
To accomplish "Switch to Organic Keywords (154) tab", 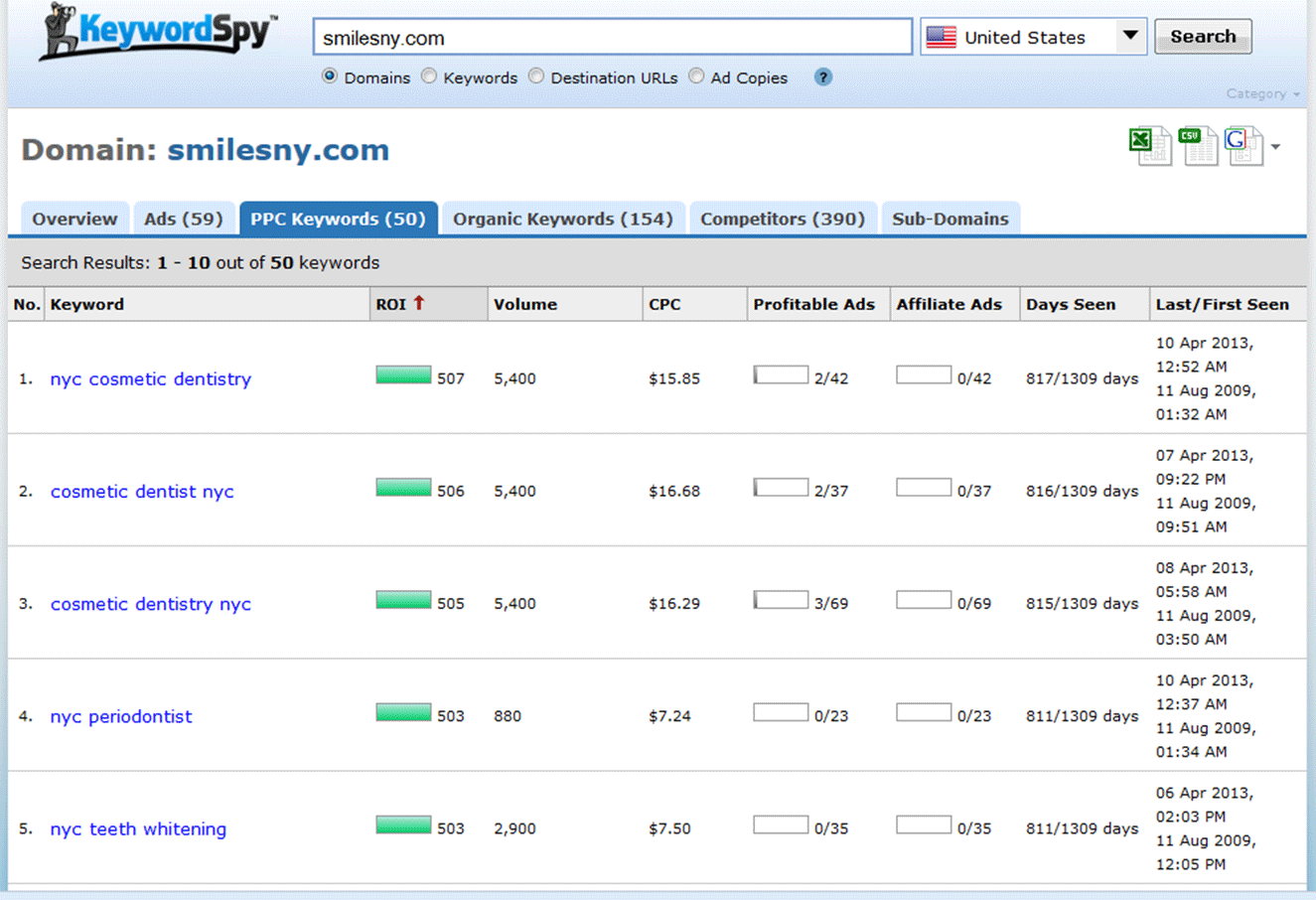I will coord(562,219).
